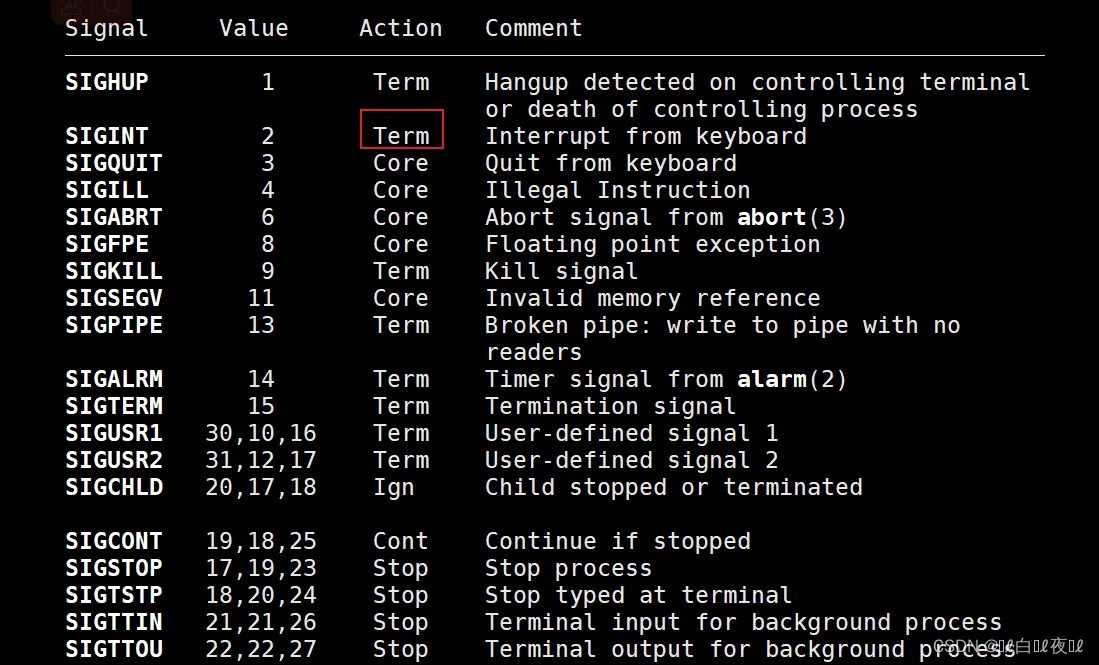Click the red-boxed Term action for SIGINT
The height and width of the screenshot is (665, 1099).
click(401, 136)
